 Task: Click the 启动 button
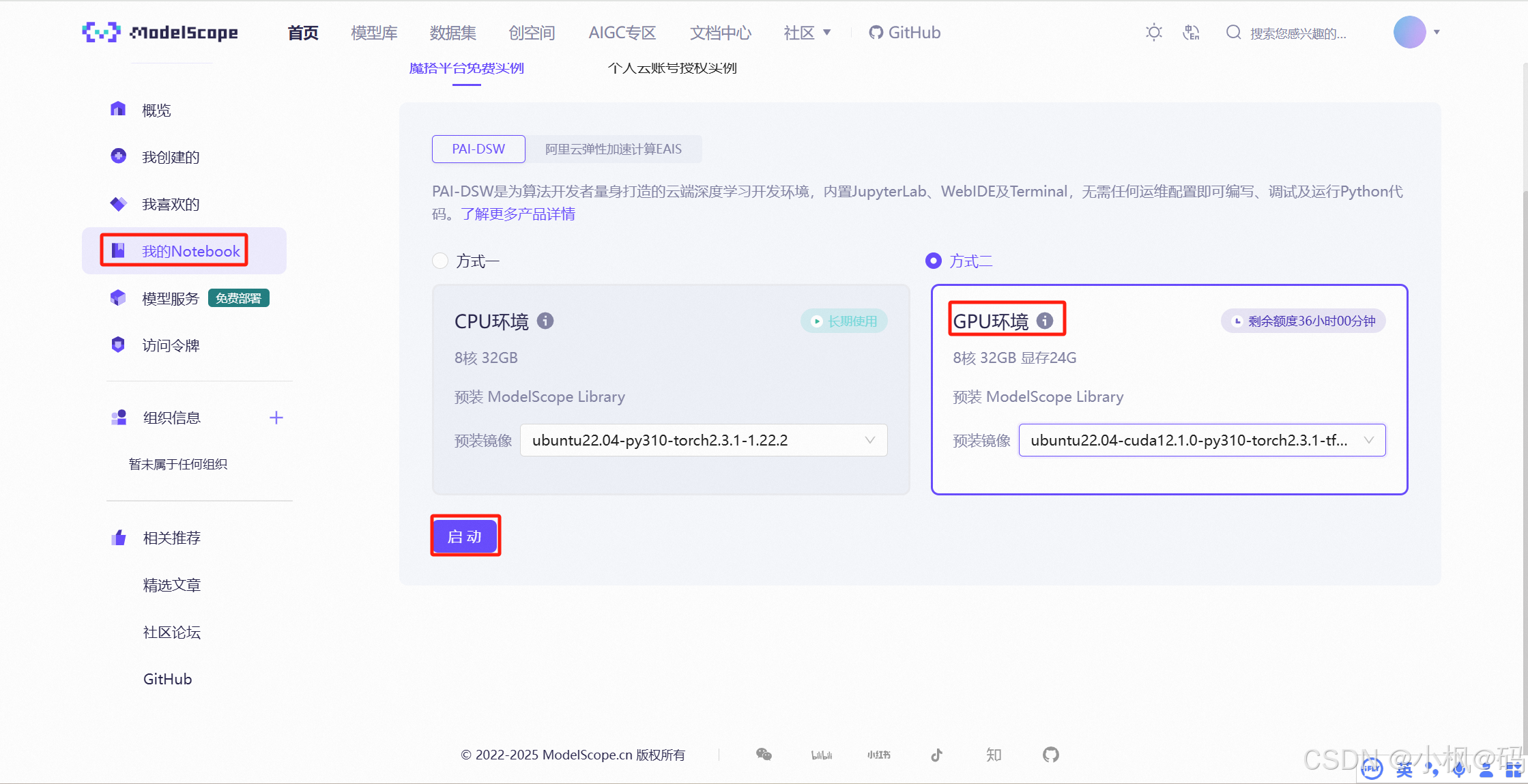point(465,536)
